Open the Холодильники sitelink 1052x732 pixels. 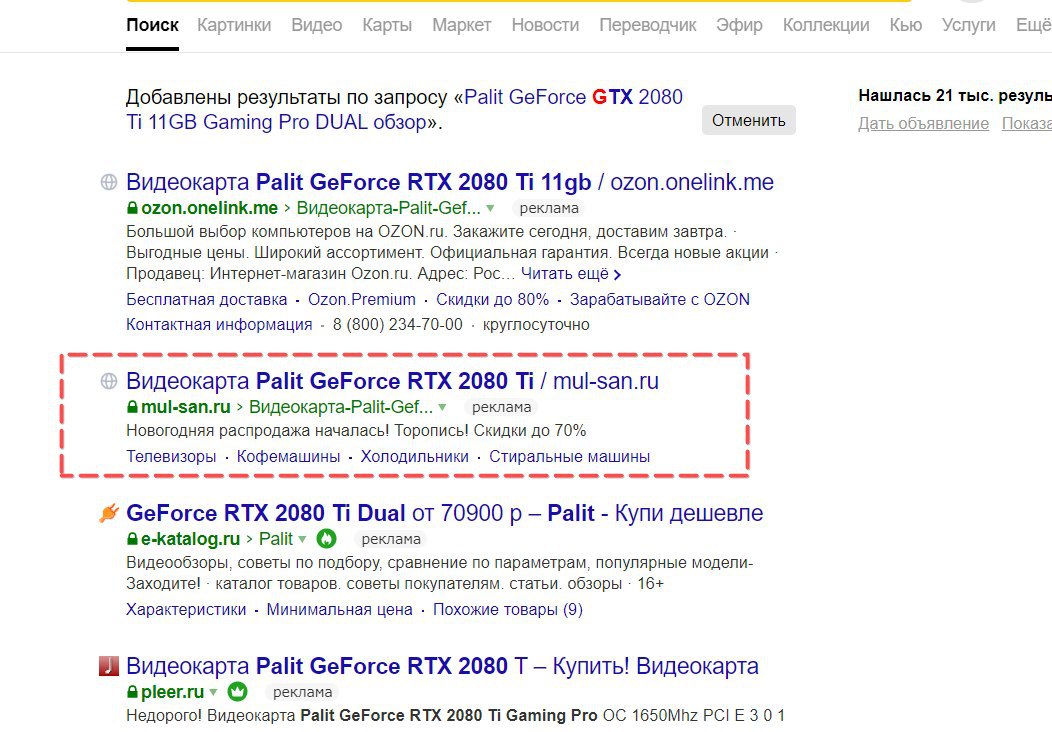(415, 457)
